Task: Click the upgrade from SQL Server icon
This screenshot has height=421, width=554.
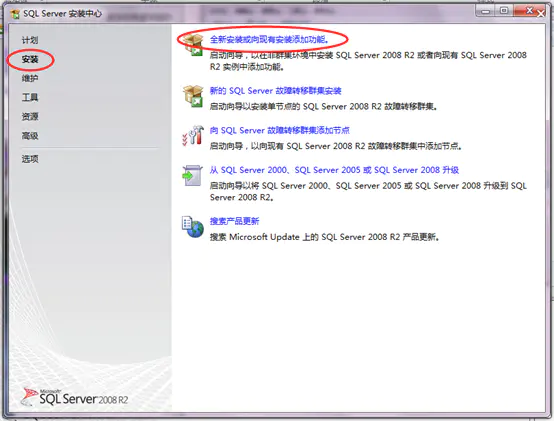Action: pyautogui.click(x=192, y=176)
